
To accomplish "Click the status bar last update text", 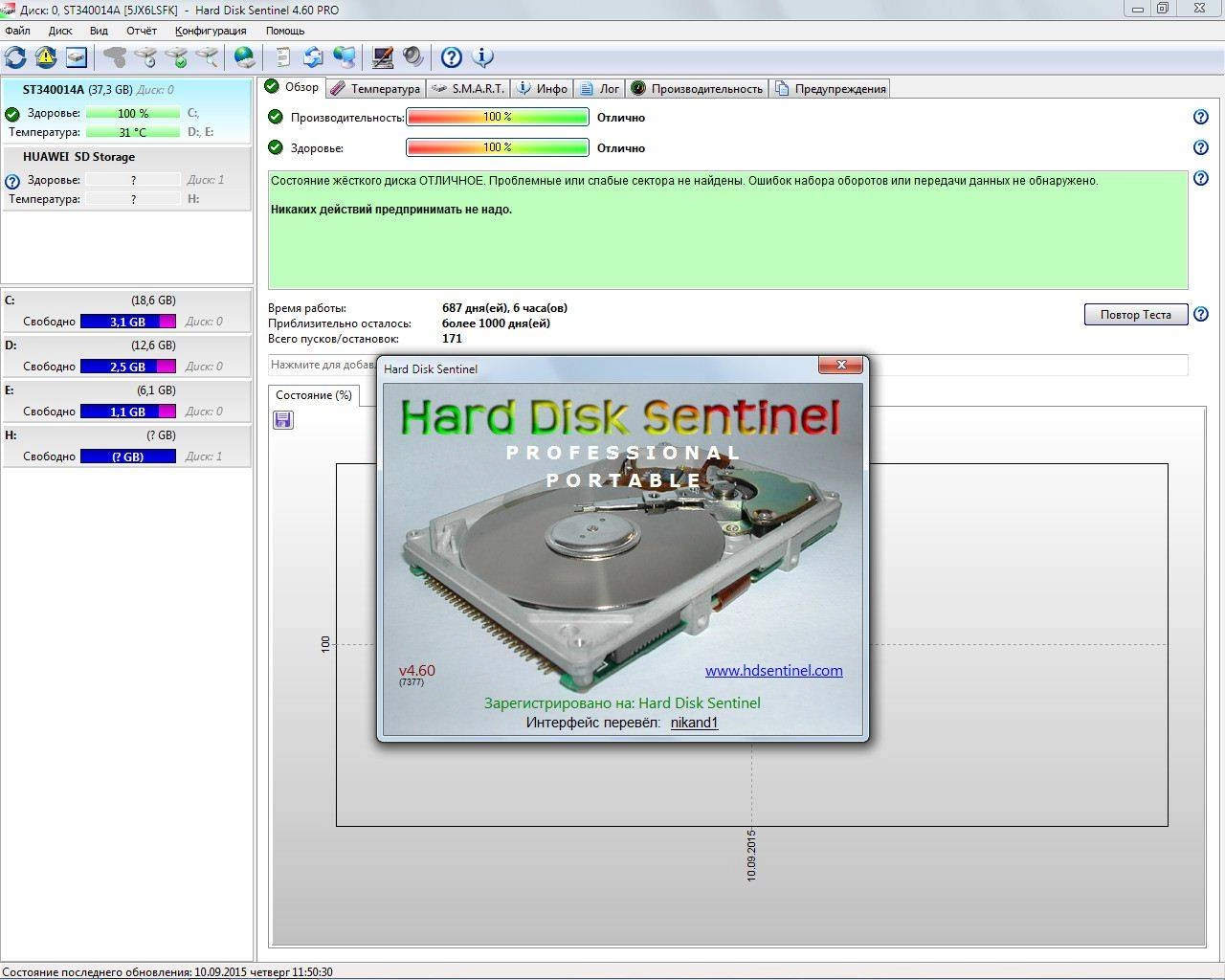I will [x=167, y=971].
